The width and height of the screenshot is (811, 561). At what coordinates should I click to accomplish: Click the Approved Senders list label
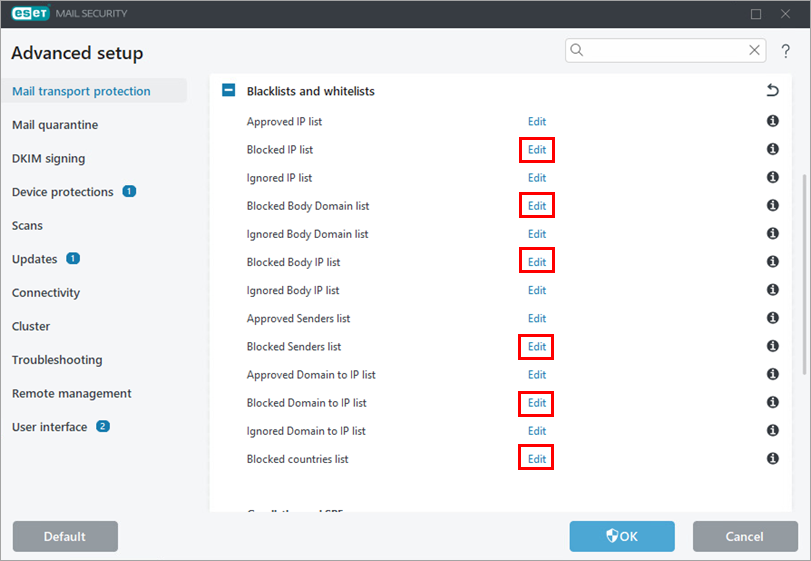click(x=298, y=319)
